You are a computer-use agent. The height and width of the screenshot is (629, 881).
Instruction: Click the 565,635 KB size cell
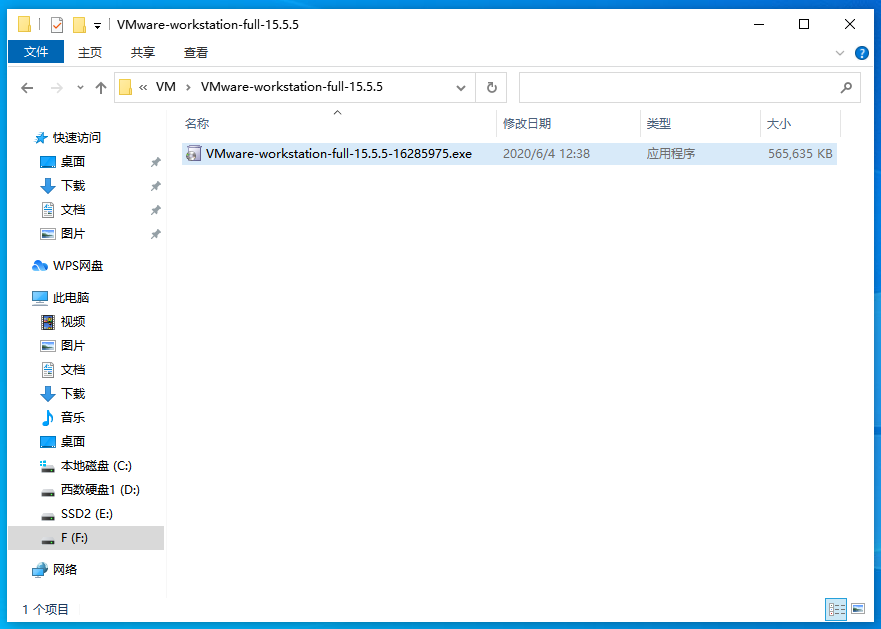pyautogui.click(x=800, y=153)
